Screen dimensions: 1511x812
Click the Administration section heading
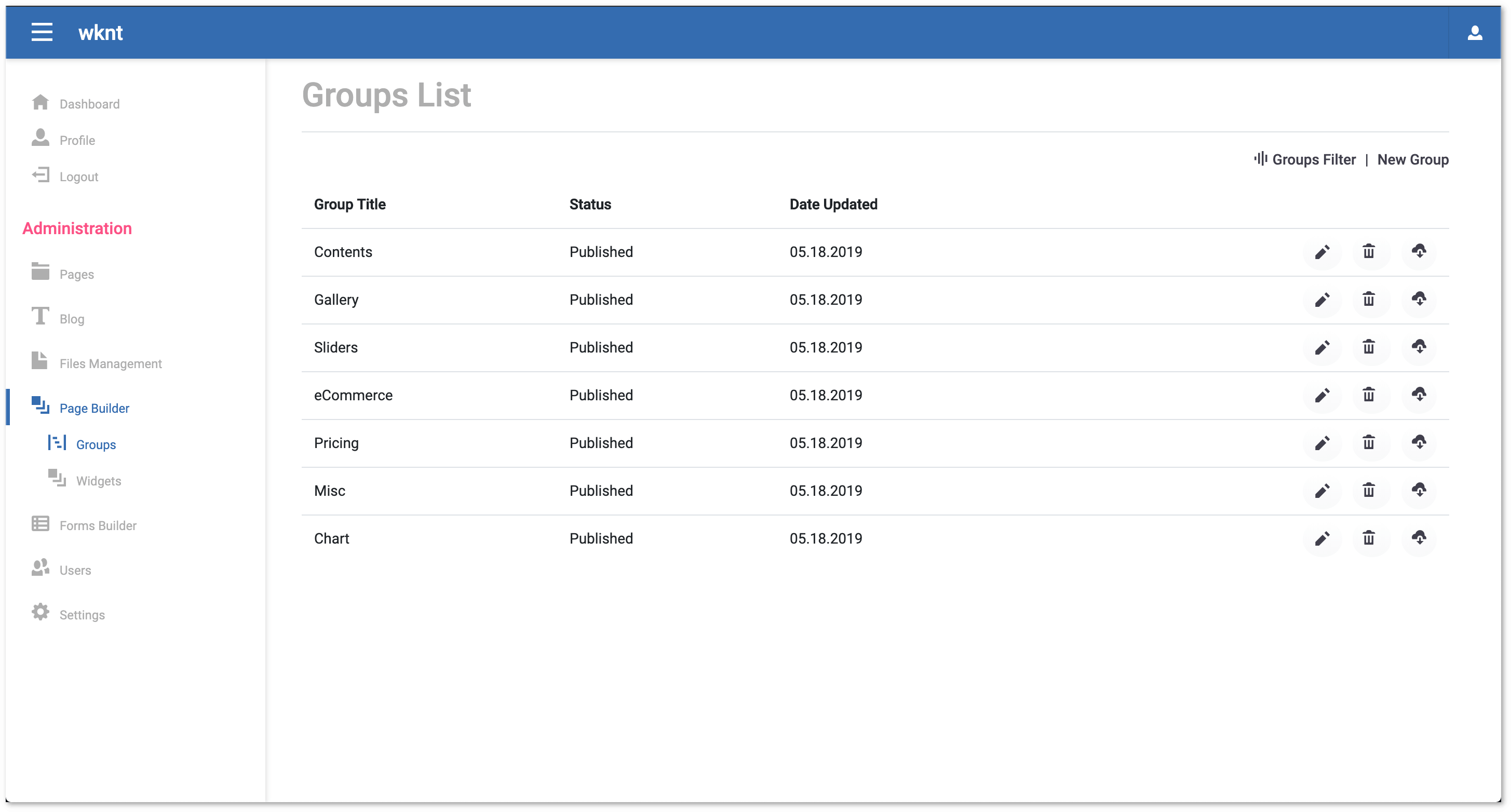tap(77, 228)
